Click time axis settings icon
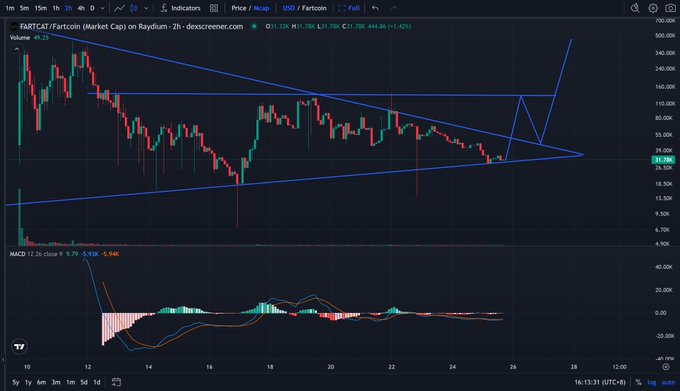The image size is (680, 391). pos(666,367)
